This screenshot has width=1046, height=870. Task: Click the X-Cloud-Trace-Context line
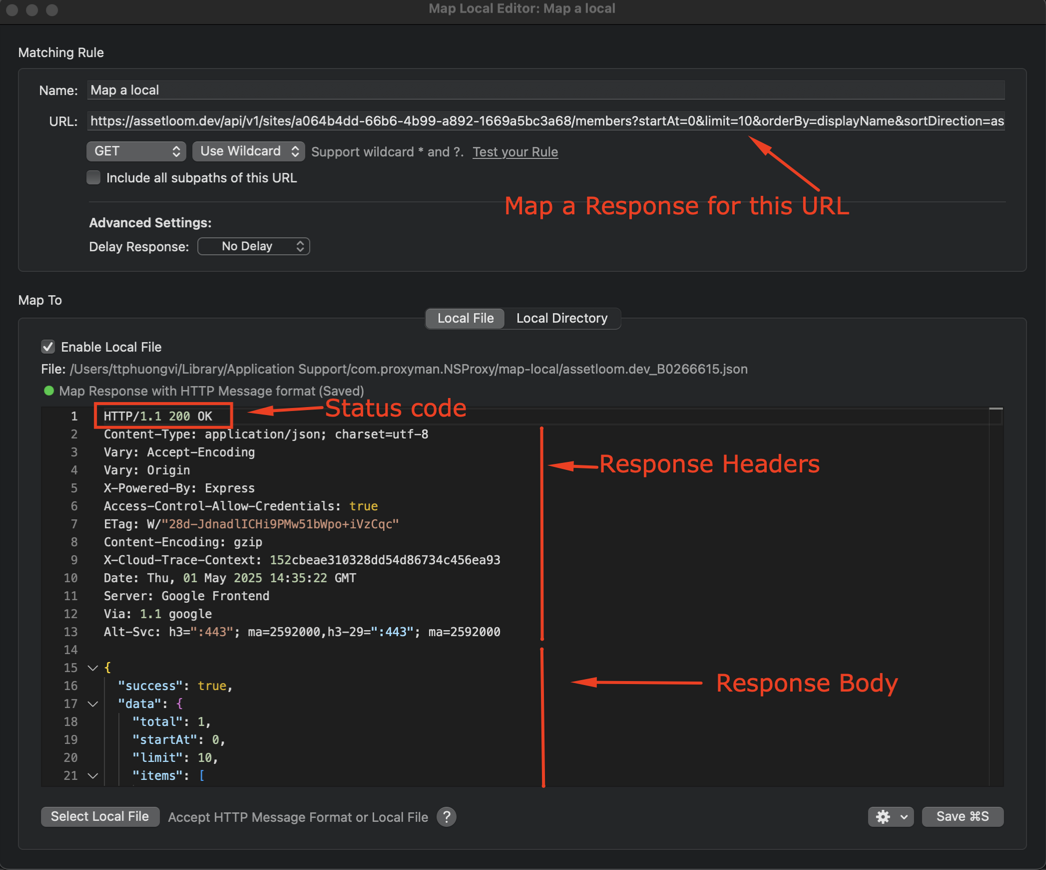302,560
